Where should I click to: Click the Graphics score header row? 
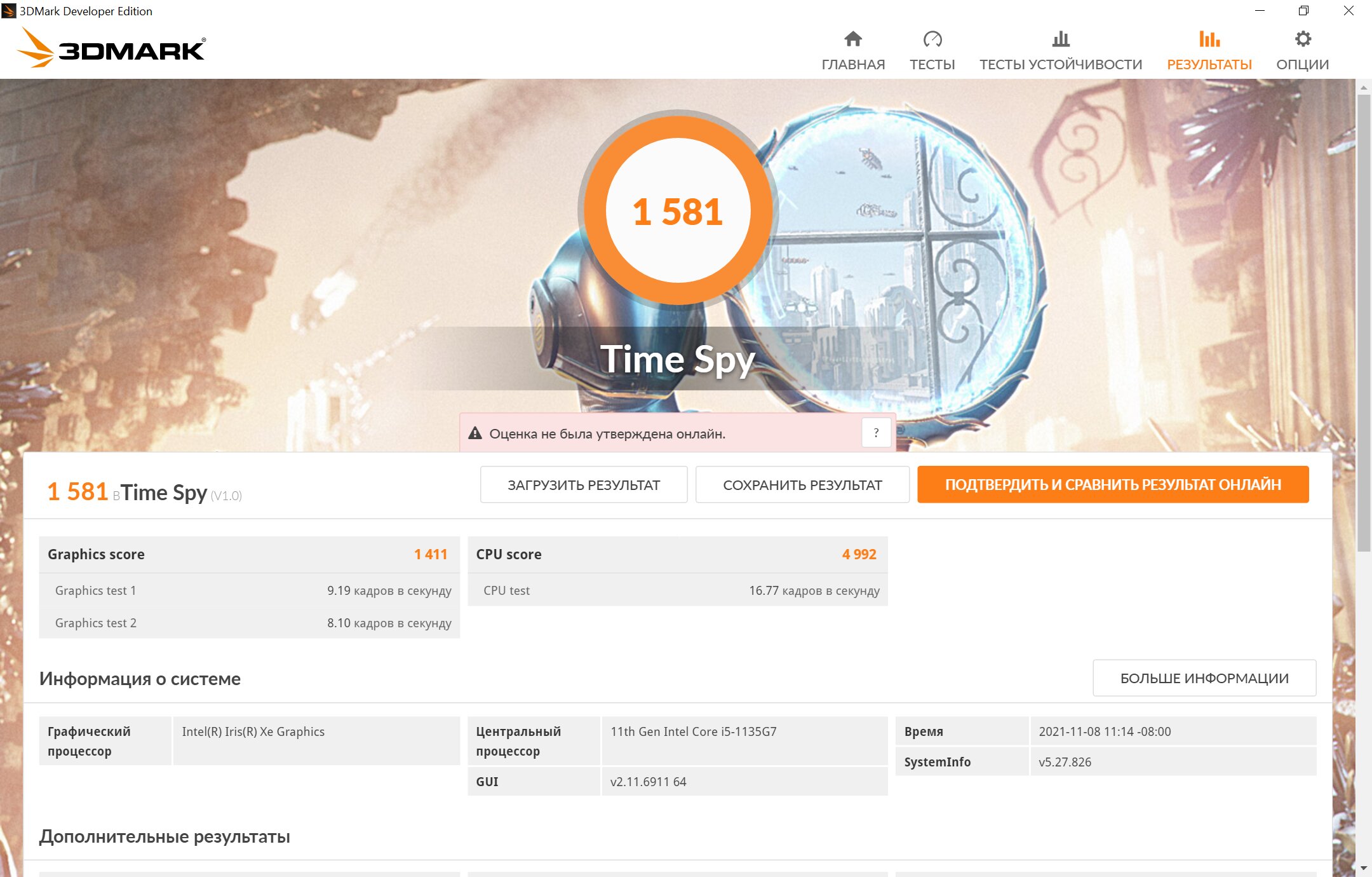coord(249,554)
